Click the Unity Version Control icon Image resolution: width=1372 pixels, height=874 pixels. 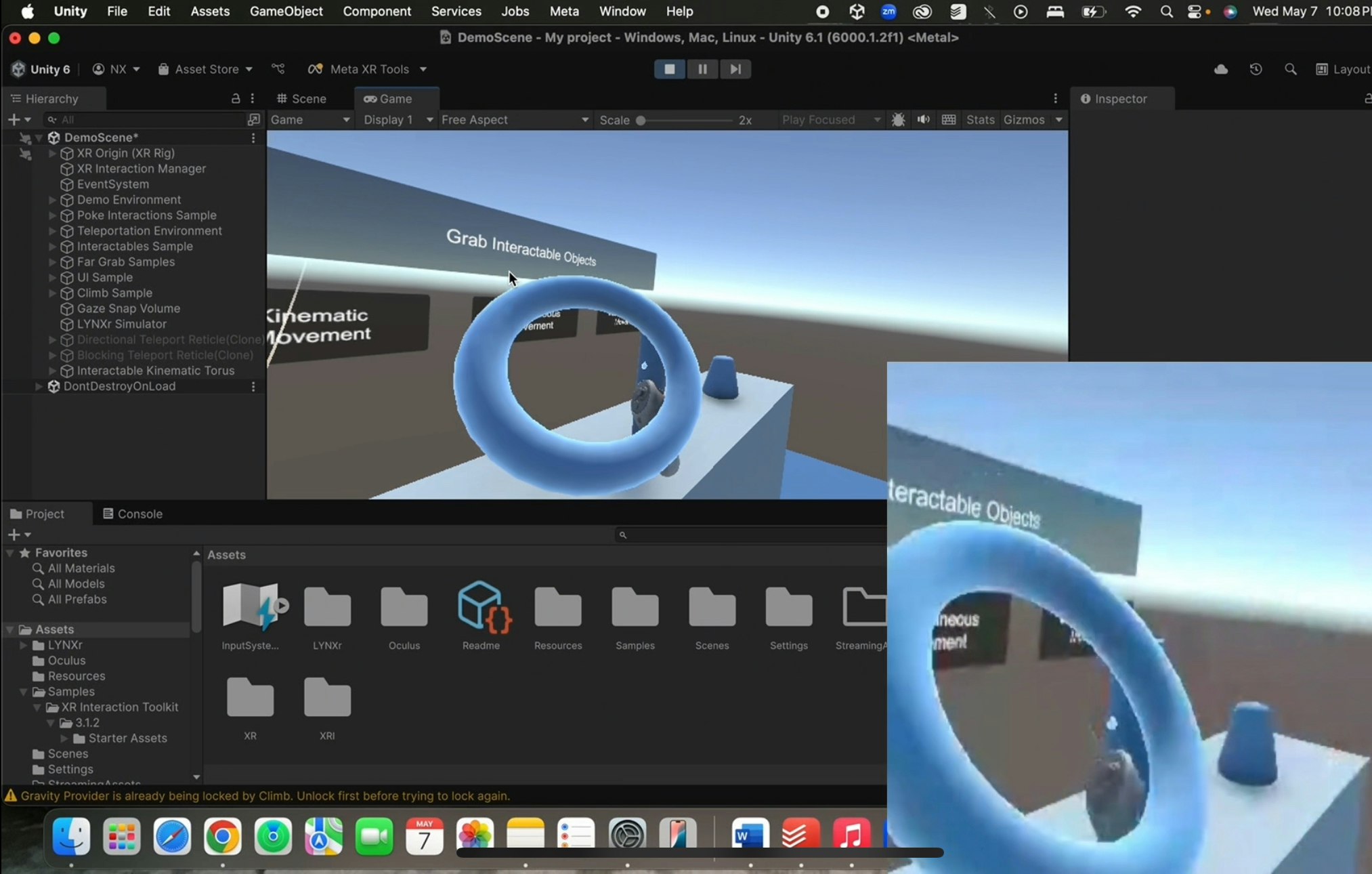coord(278,69)
